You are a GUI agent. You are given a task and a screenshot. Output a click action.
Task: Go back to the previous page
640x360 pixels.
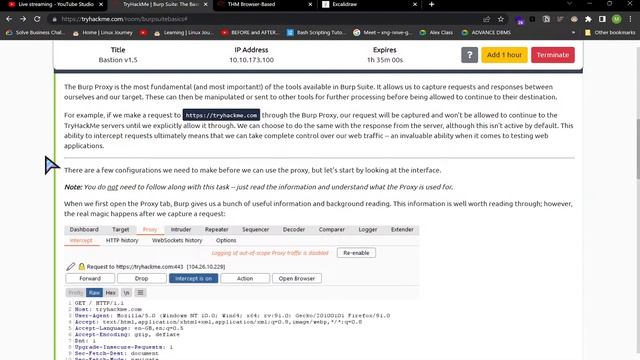9,19
